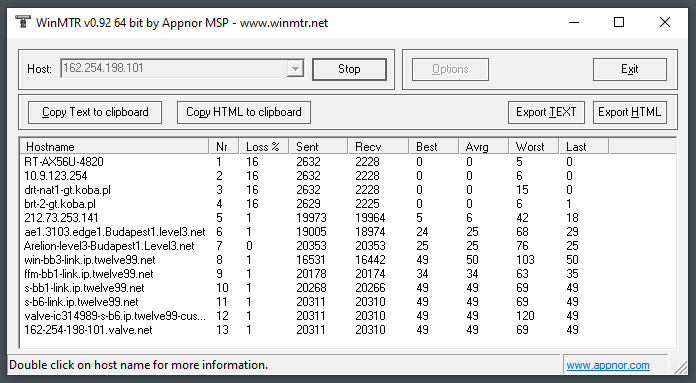The height and width of the screenshot is (383, 696).
Task: Click Recv value 20353 for hop 7
Action: [370, 246]
